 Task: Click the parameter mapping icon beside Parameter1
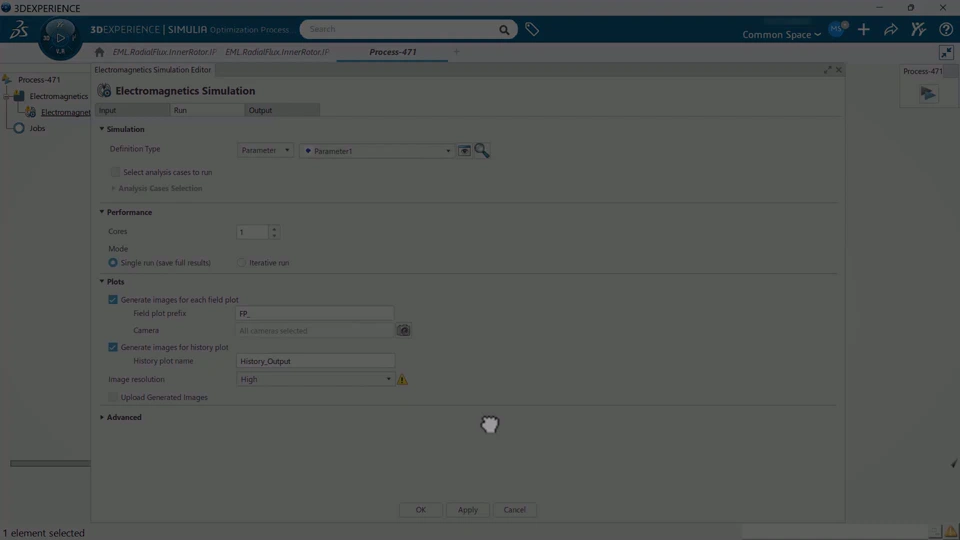[x=464, y=151]
